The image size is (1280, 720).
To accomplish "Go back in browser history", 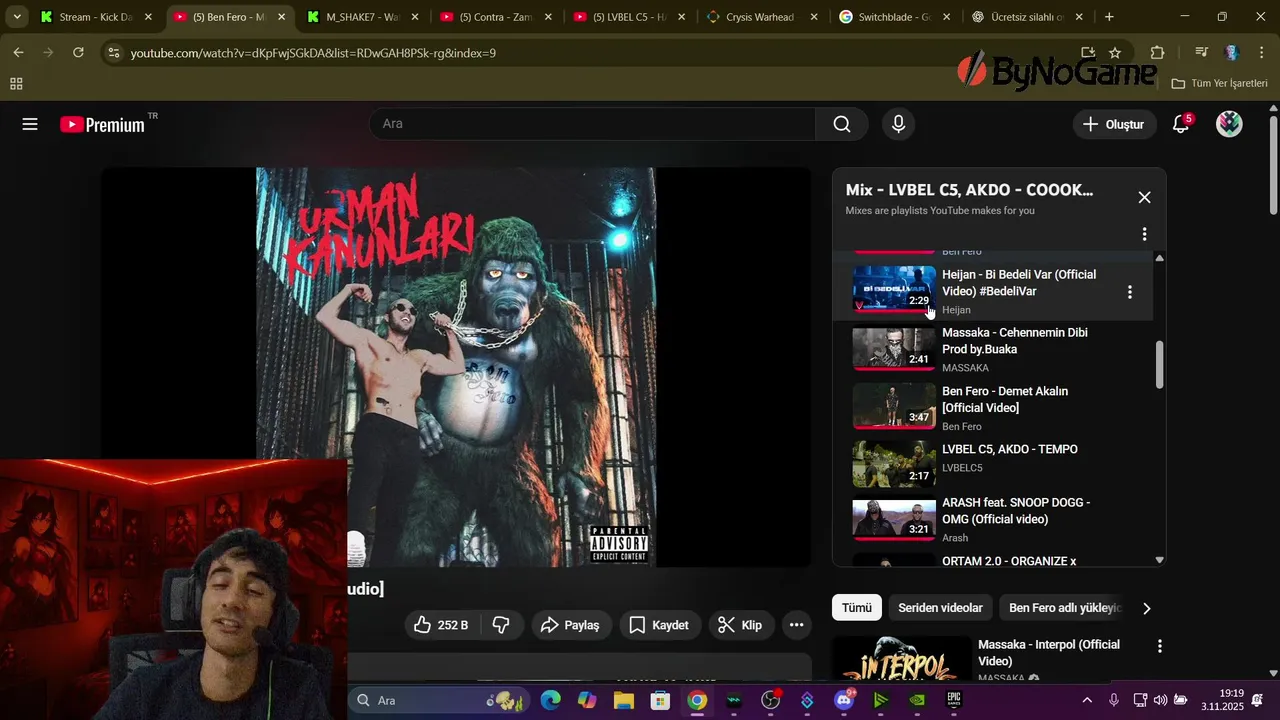I will point(18,52).
